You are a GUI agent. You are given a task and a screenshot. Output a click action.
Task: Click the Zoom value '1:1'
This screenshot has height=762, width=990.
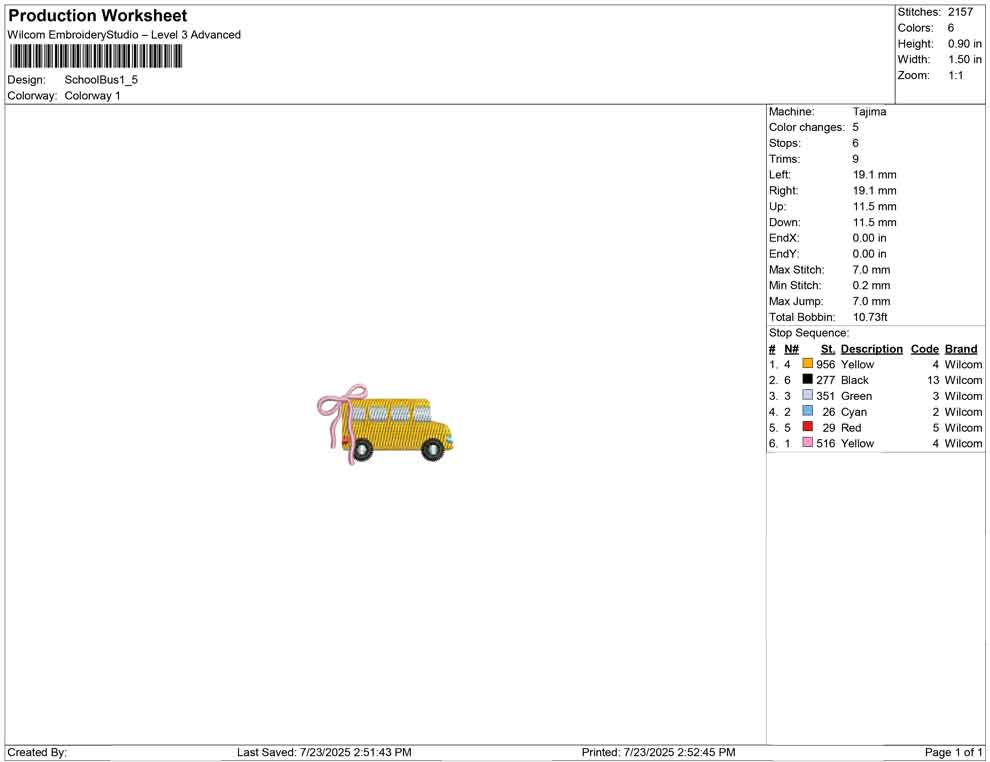tap(956, 75)
